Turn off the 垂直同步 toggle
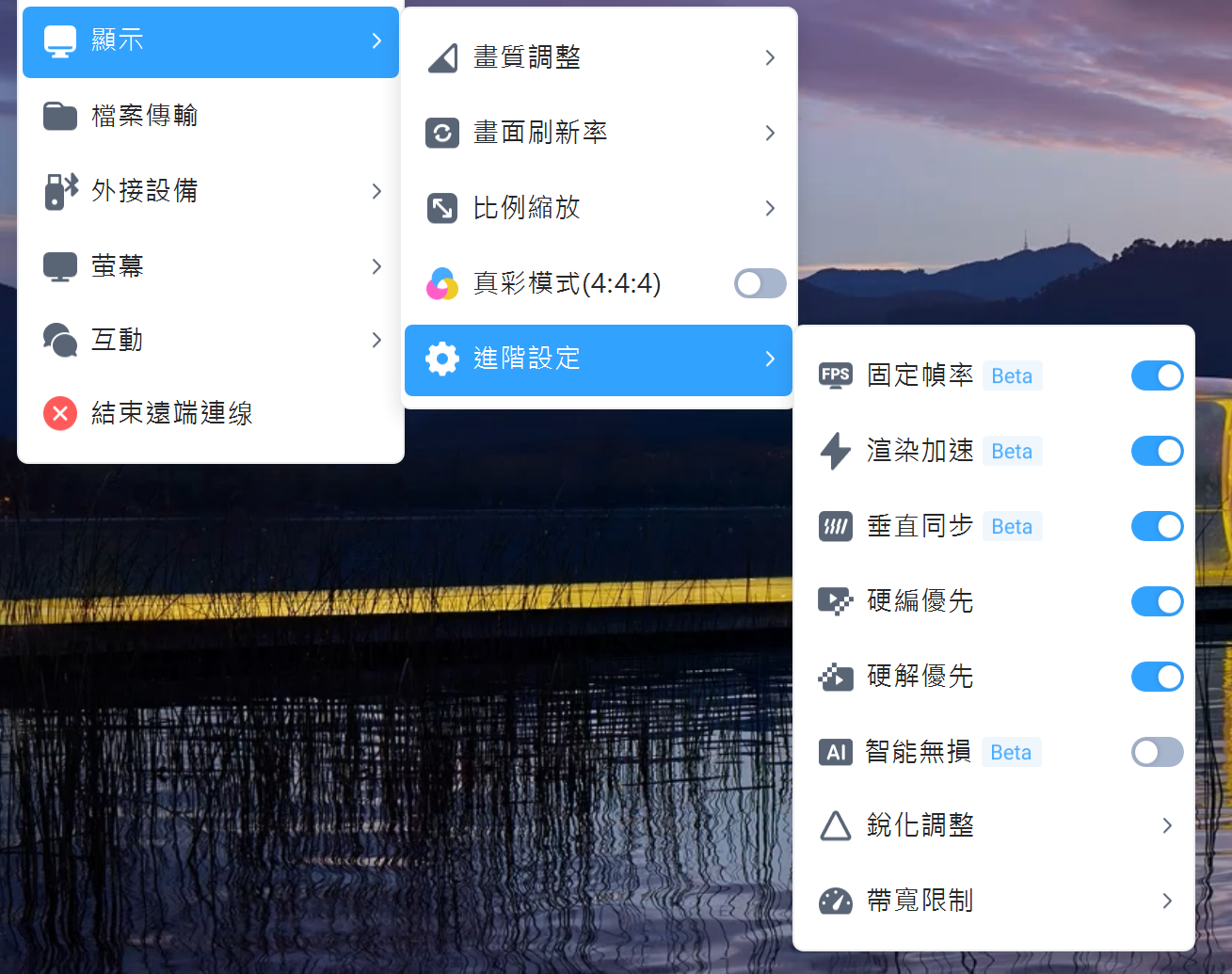Viewport: 1232px width, 974px height. pyautogui.click(x=1157, y=526)
